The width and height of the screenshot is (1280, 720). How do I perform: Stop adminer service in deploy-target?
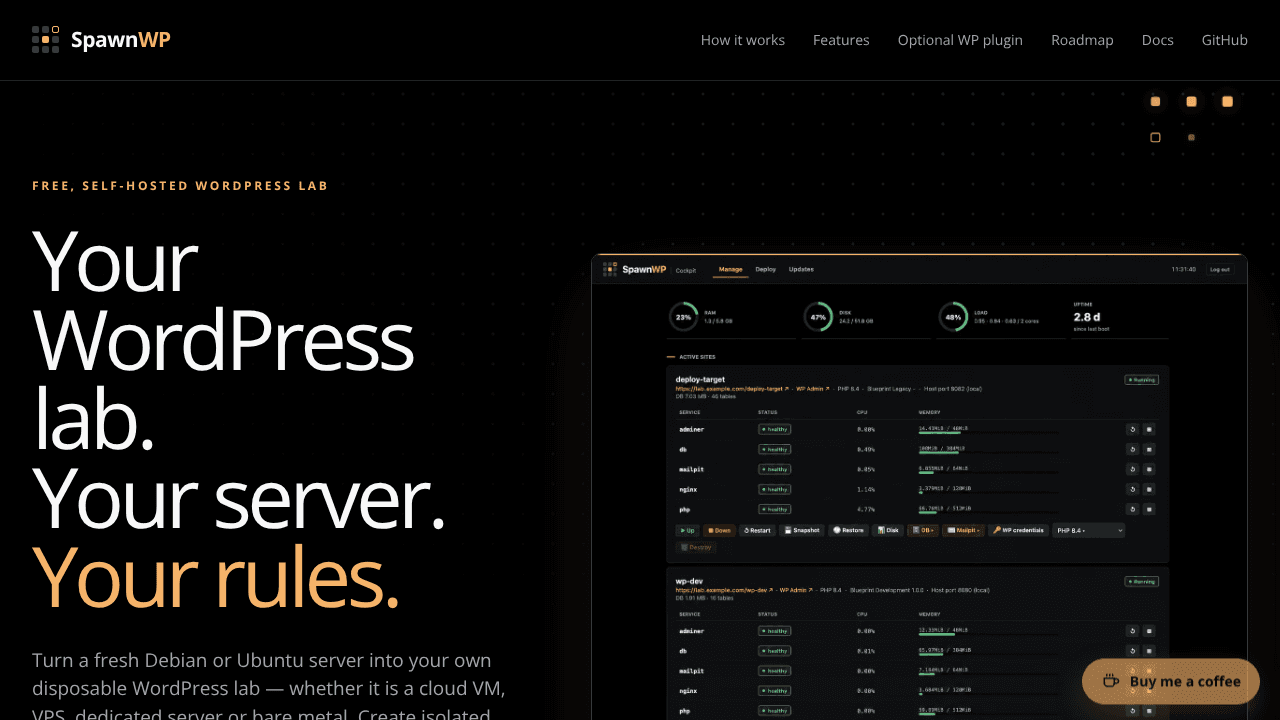click(x=1149, y=429)
